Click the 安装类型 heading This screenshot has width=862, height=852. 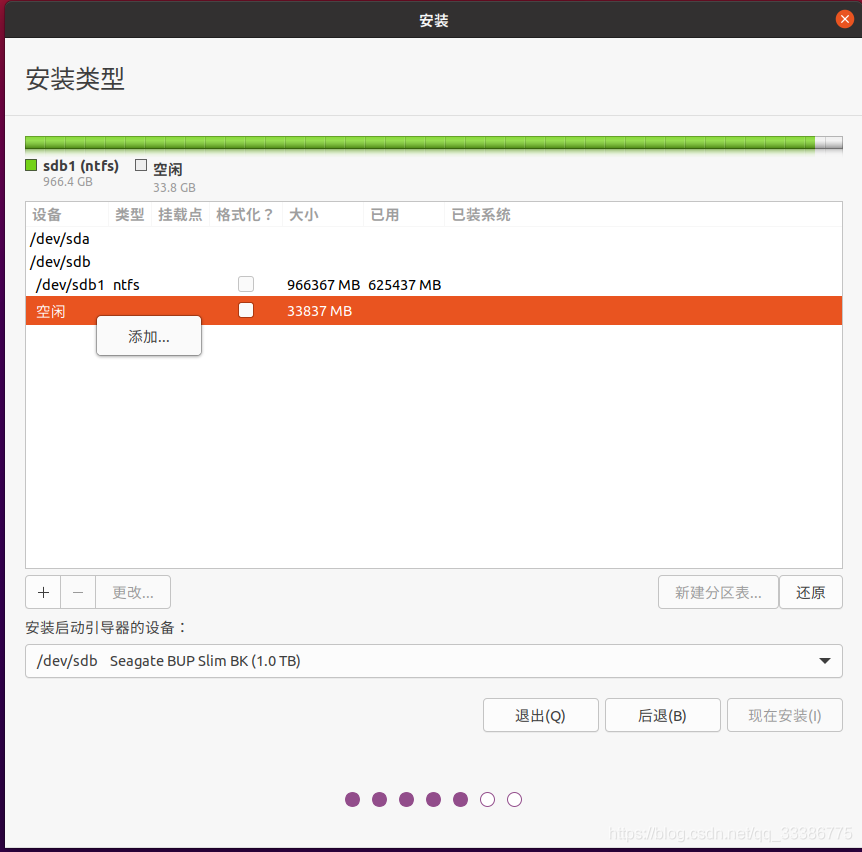[x=75, y=79]
